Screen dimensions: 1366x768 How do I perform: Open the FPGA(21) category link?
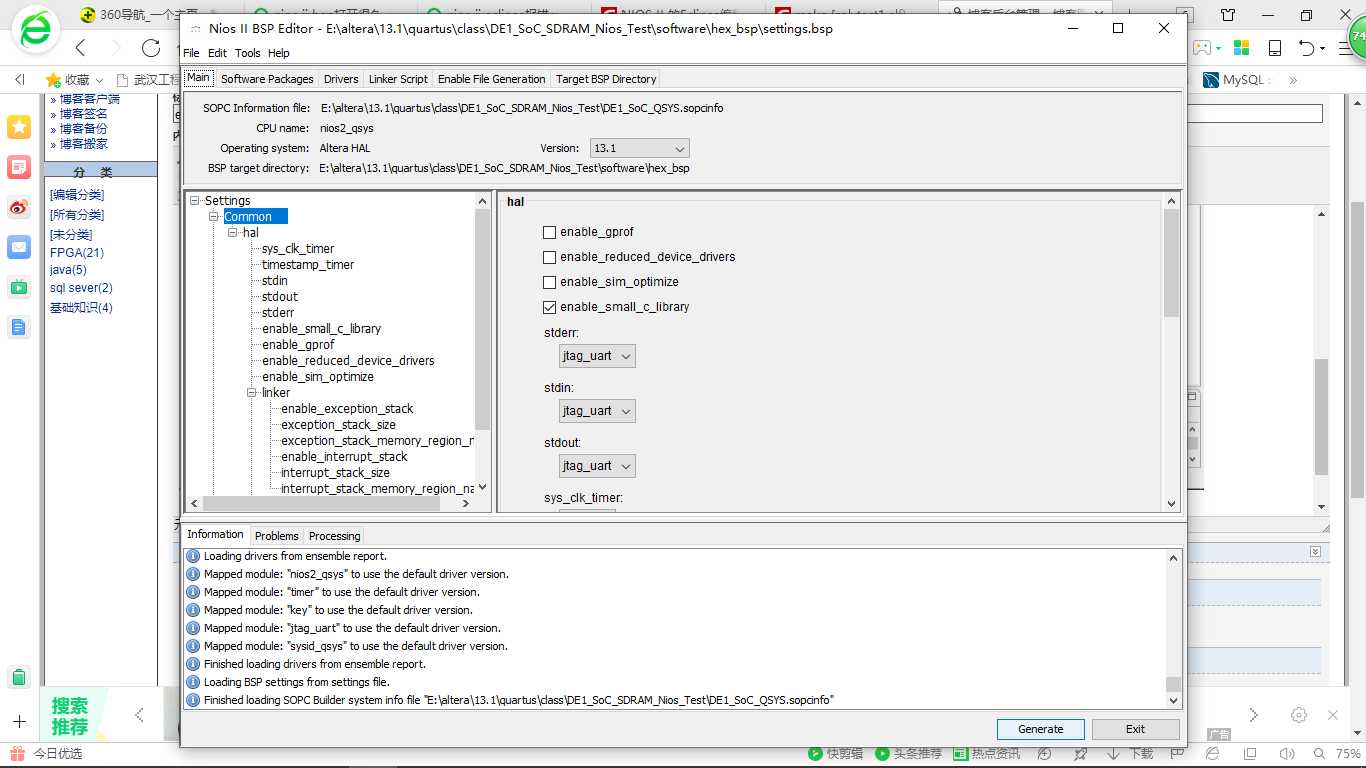(x=77, y=253)
